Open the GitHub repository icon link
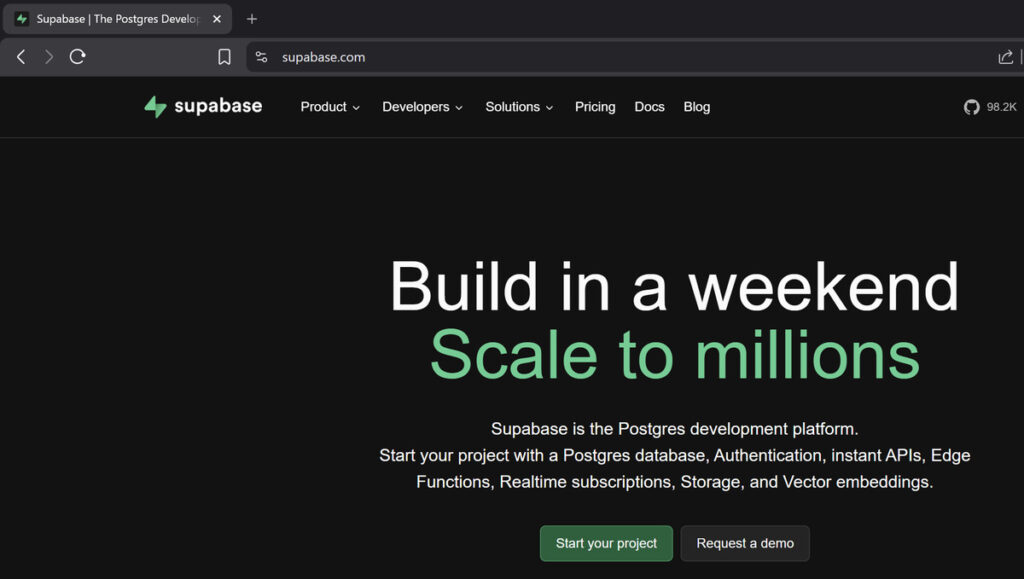The image size is (1024, 579). [972, 107]
